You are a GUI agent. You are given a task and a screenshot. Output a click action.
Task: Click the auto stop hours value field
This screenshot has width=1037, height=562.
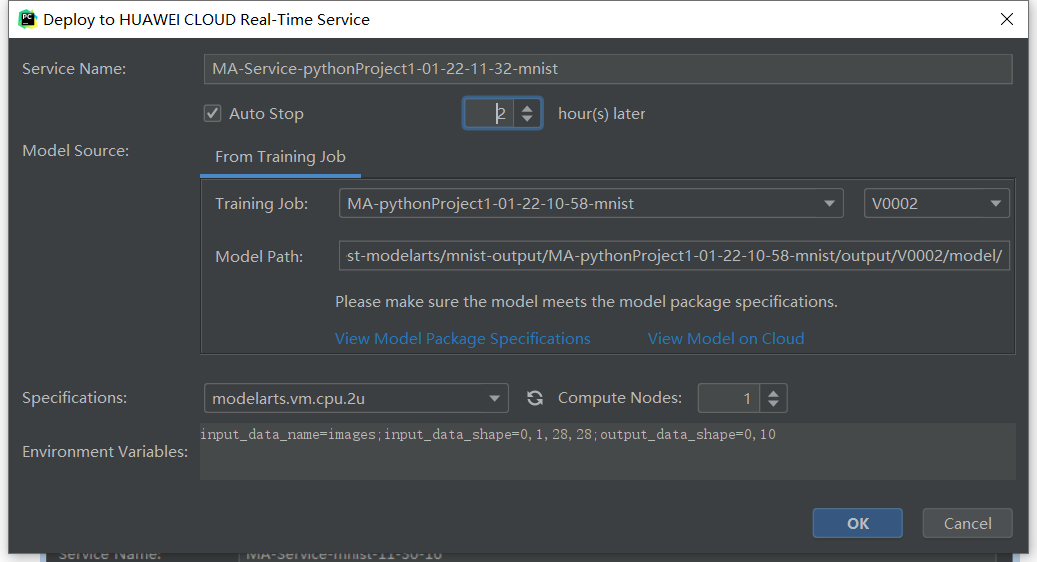tap(491, 114)
